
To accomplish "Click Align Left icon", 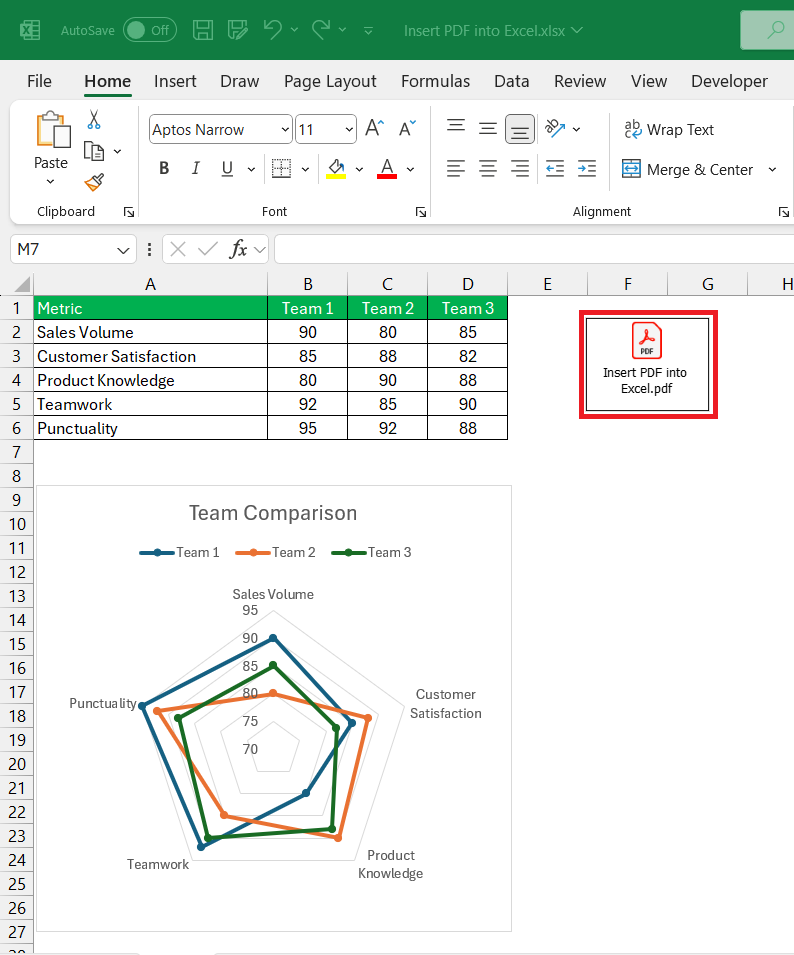I will click(455, 169).
